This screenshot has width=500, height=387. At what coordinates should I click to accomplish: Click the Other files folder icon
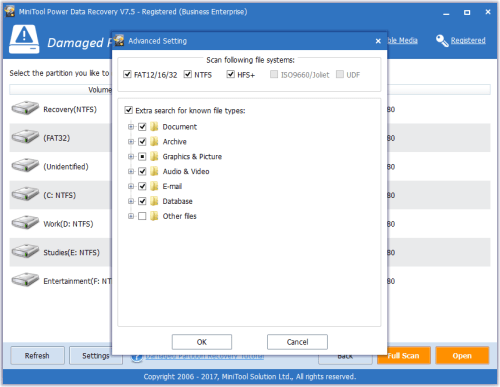154,216
